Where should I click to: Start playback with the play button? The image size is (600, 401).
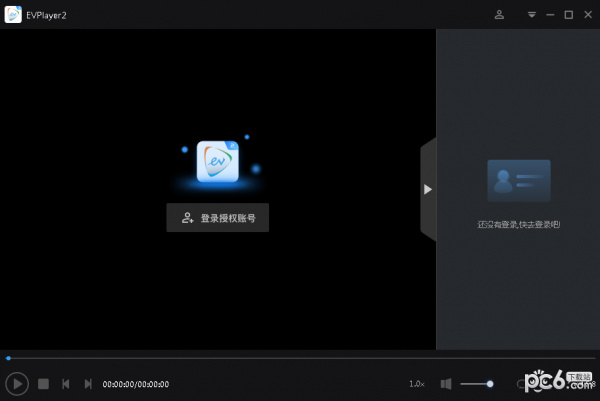pos(17,383)
